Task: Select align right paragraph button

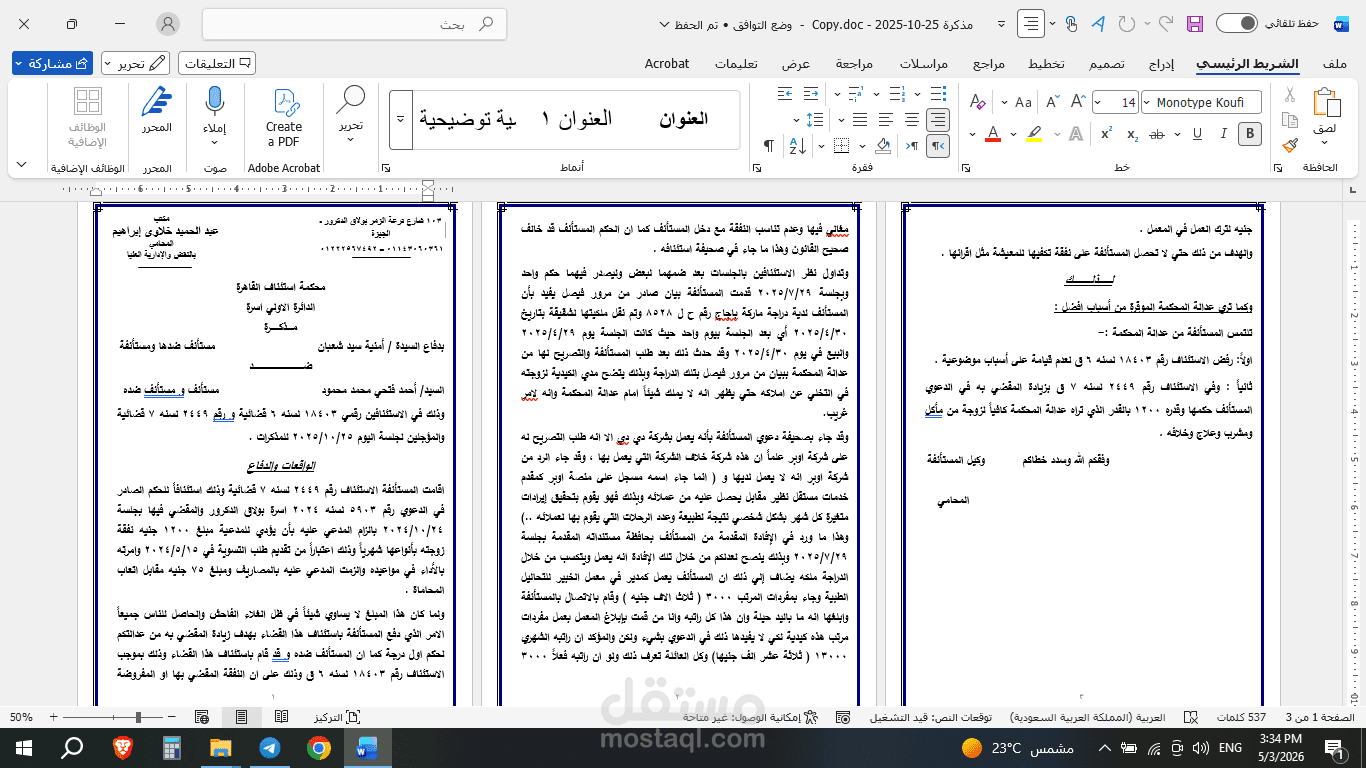Action: [937, 120]
